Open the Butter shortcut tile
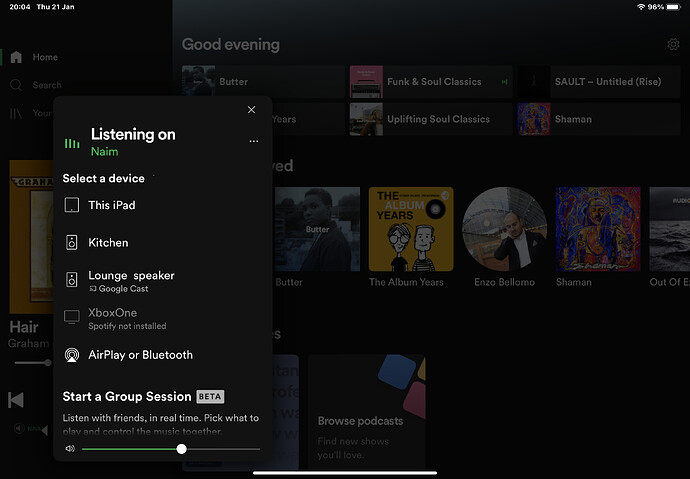This screenshot has height=479, width=690. (x=263, y=81)
